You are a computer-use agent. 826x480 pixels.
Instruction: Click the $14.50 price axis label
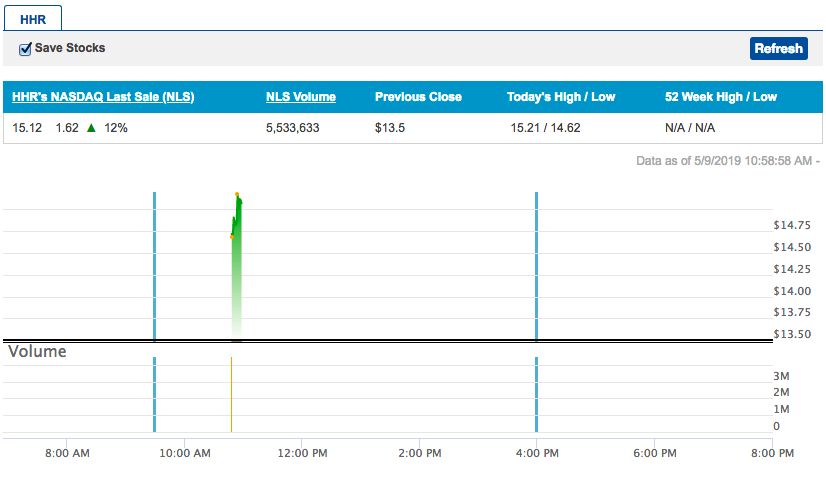point(792,247)
